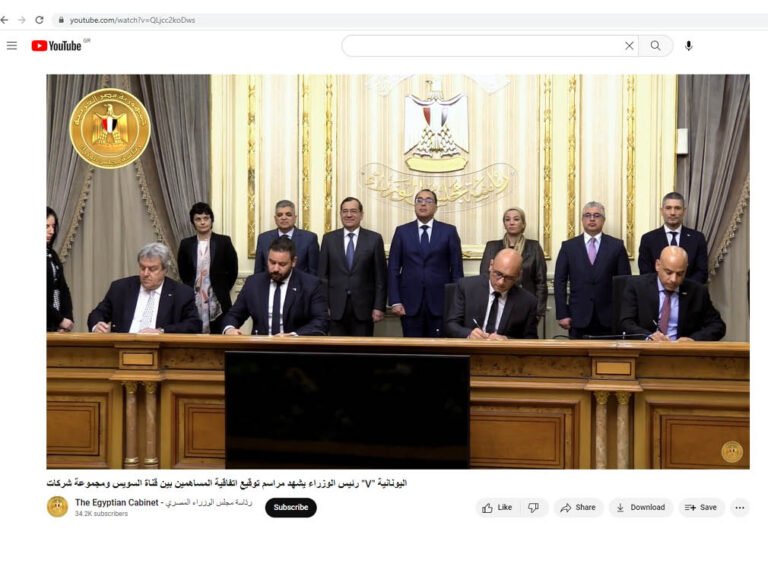Open the three-dot more actions menu
The width and height of the screenshot is (768, 576).
(740, 507)
